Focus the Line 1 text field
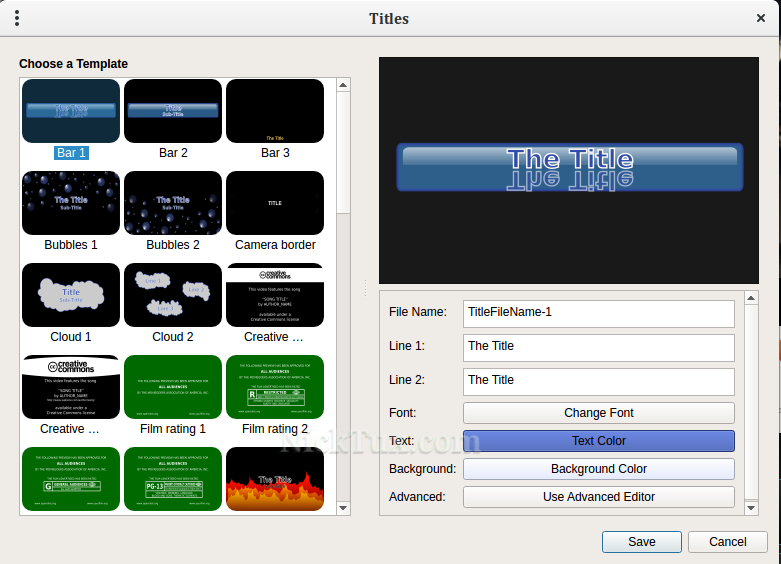This screenshot has height=564, width=781. coord(598,347)
